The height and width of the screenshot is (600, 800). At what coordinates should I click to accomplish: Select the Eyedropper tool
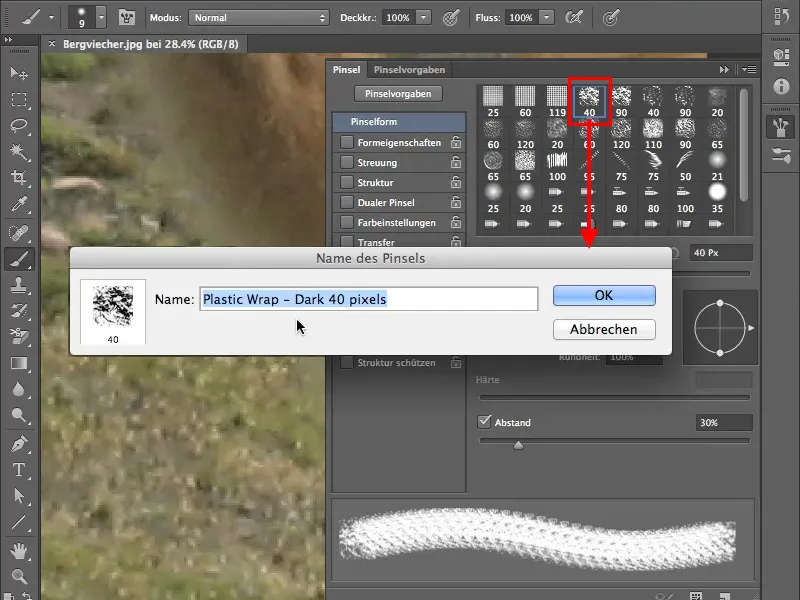click(19, 204)
